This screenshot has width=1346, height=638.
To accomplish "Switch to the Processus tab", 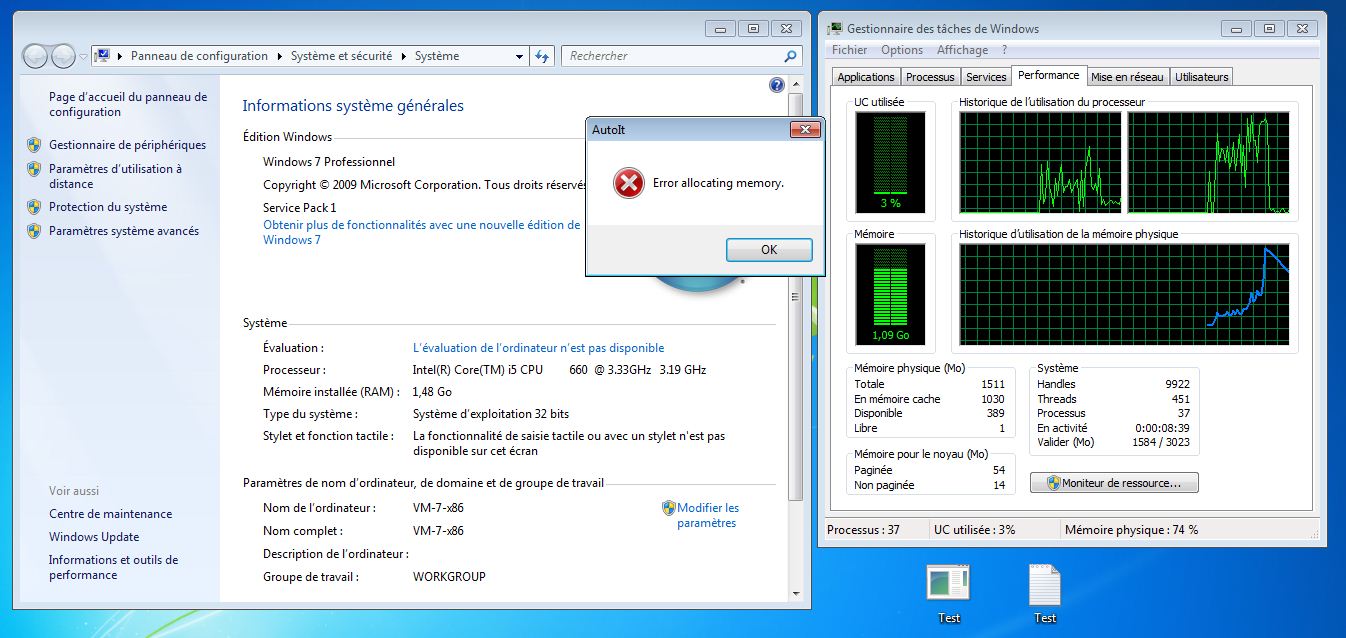I will coord(930,77).
